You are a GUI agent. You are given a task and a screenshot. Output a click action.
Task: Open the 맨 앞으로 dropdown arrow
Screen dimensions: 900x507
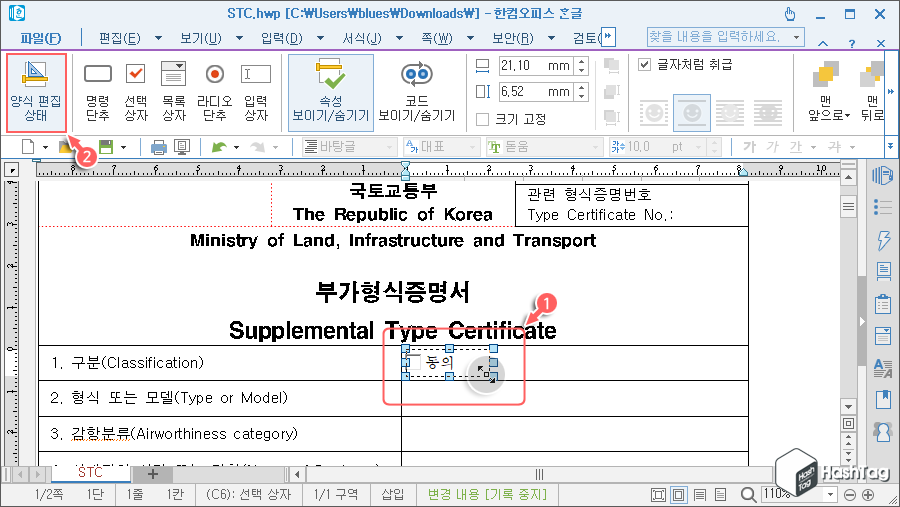(x=847, y=115)
